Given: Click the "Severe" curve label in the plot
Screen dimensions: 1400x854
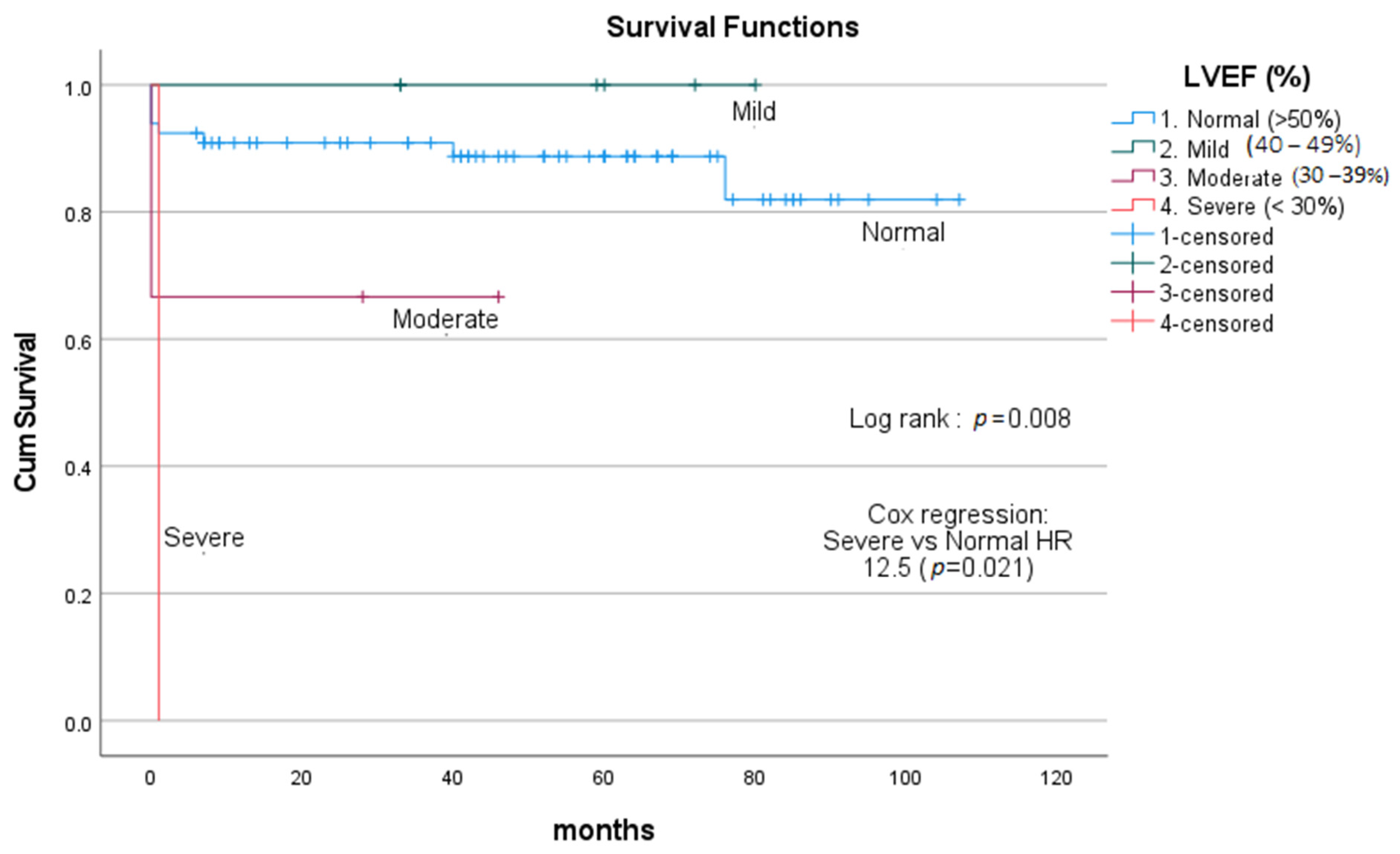Looking at the screenshot, I should coord(204,537).
